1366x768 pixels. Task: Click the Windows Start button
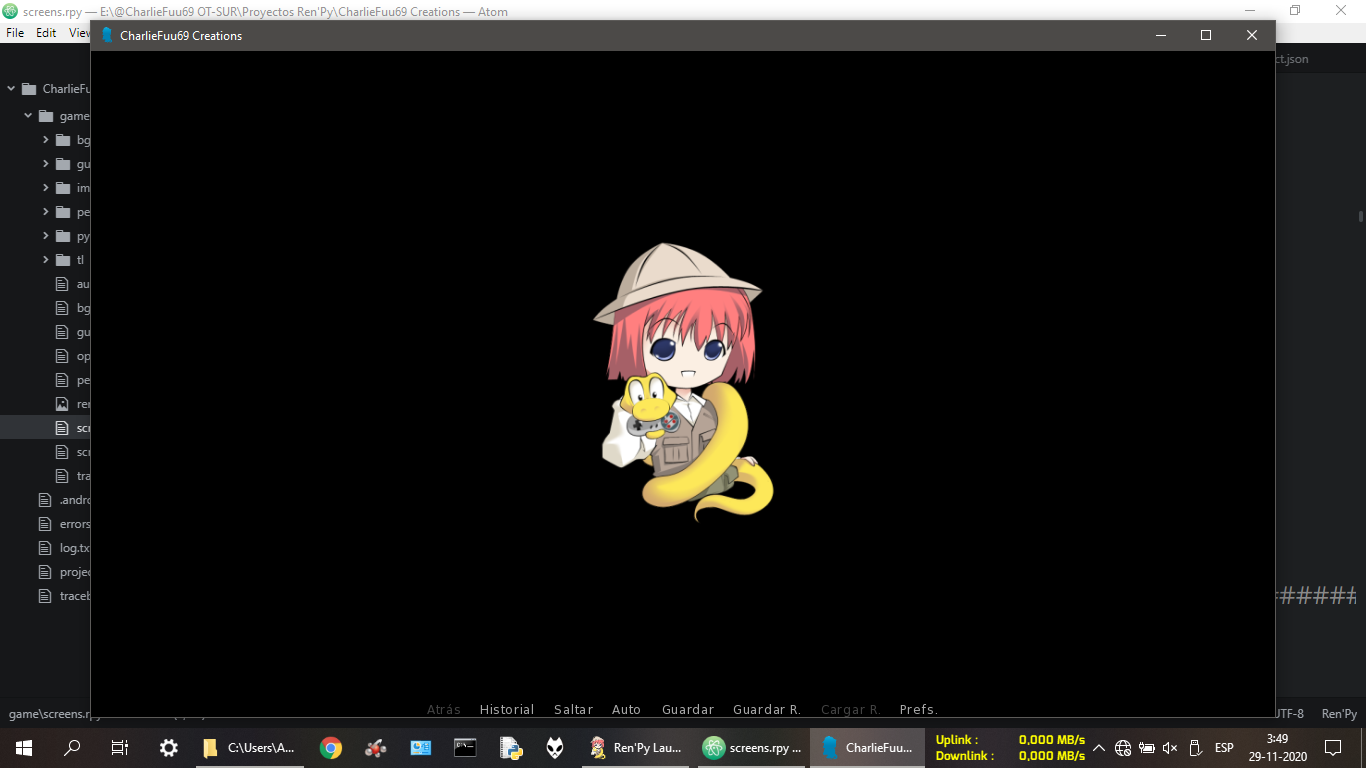pos(23,747)
